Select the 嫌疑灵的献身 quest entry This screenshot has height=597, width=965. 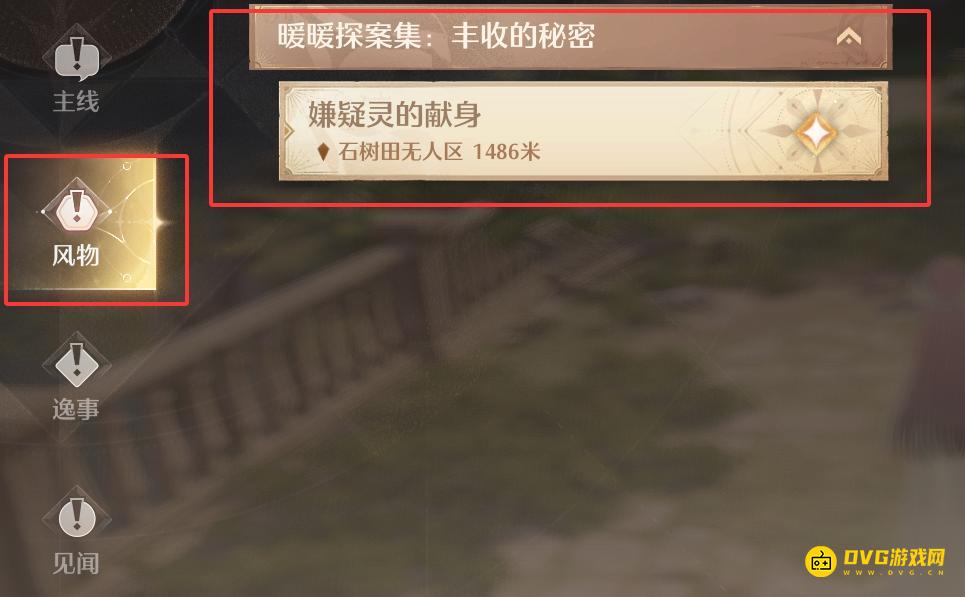coord(583,131)
